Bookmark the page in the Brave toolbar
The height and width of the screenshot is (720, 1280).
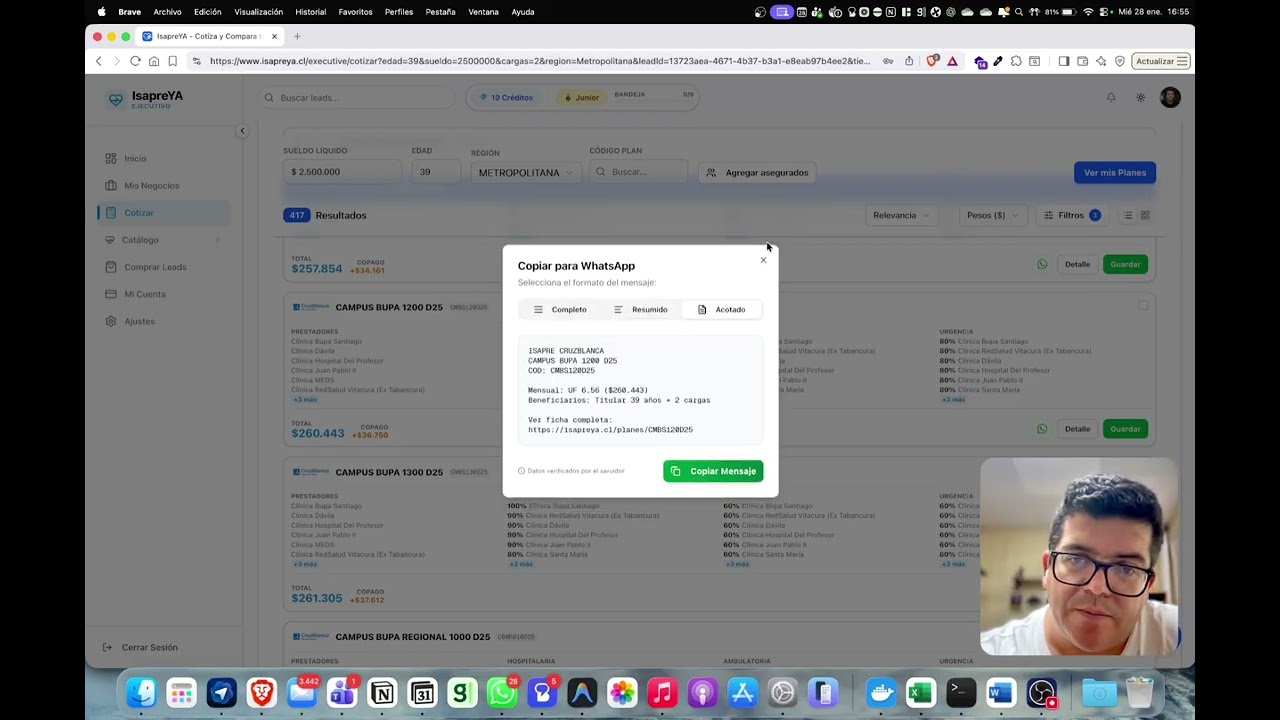(x=173, y=61)
